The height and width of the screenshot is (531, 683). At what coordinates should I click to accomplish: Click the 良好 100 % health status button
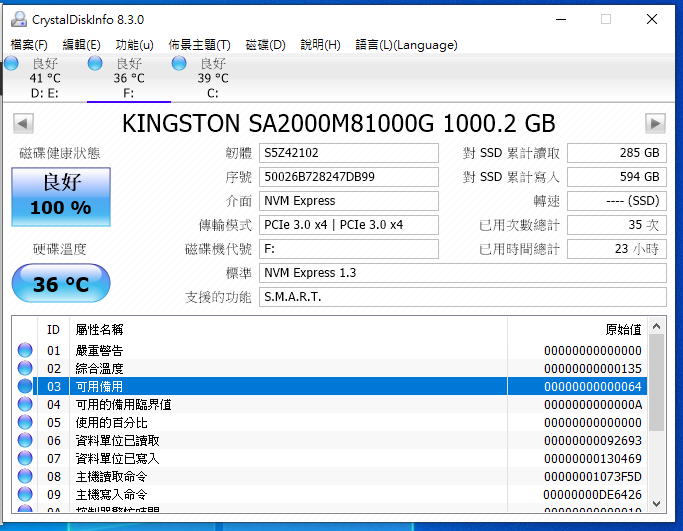tap(61, 197)
